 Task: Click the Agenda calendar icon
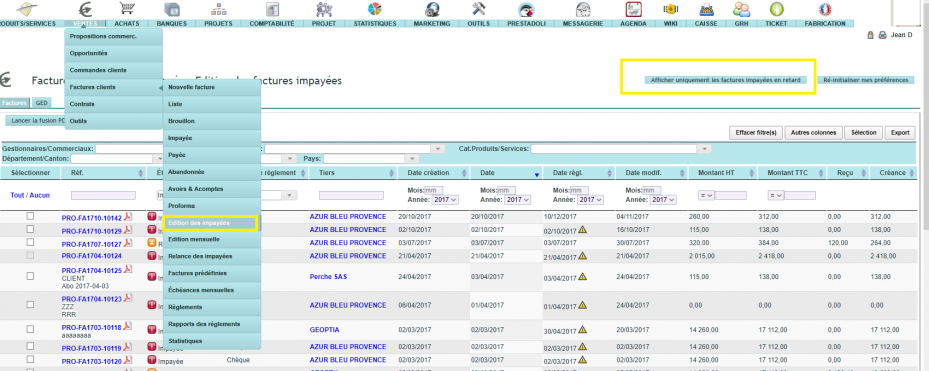(634, 9)
